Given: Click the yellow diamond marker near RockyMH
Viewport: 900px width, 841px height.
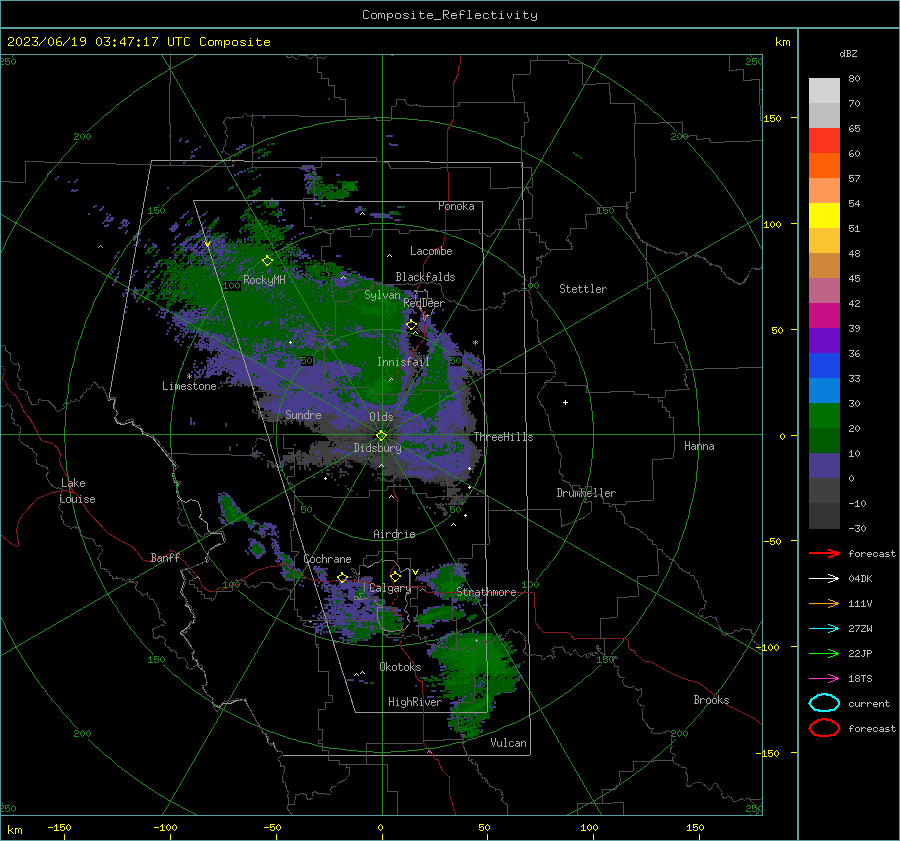Looking at the screenshot, I should pos(267,261).
